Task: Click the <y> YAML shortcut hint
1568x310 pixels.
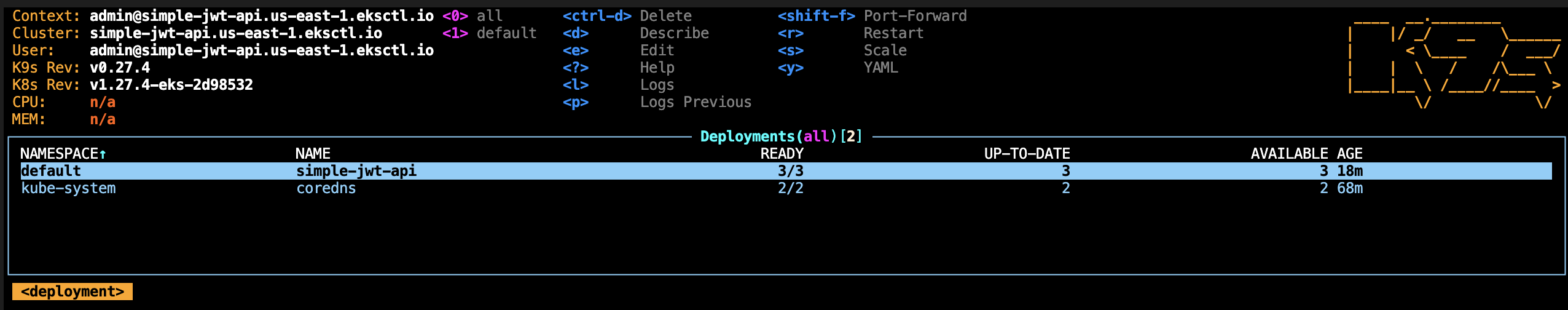Action: (x=838, y=68)
